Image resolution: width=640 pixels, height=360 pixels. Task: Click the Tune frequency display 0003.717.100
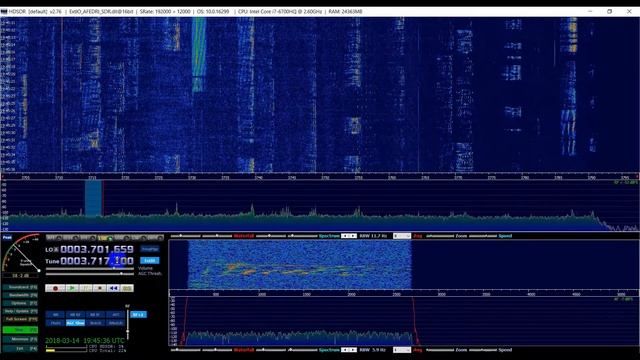(97, 261)
